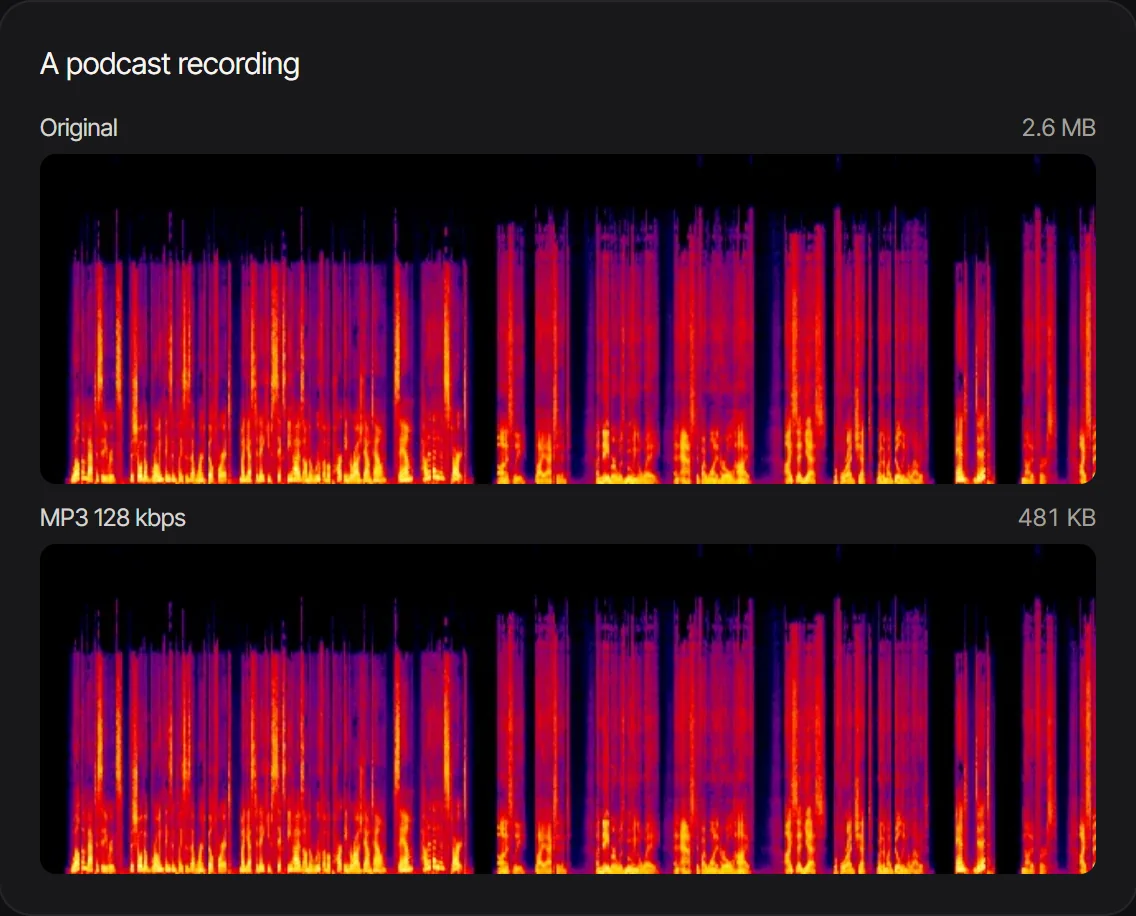Click the 'Original' label

pos(78,128)
